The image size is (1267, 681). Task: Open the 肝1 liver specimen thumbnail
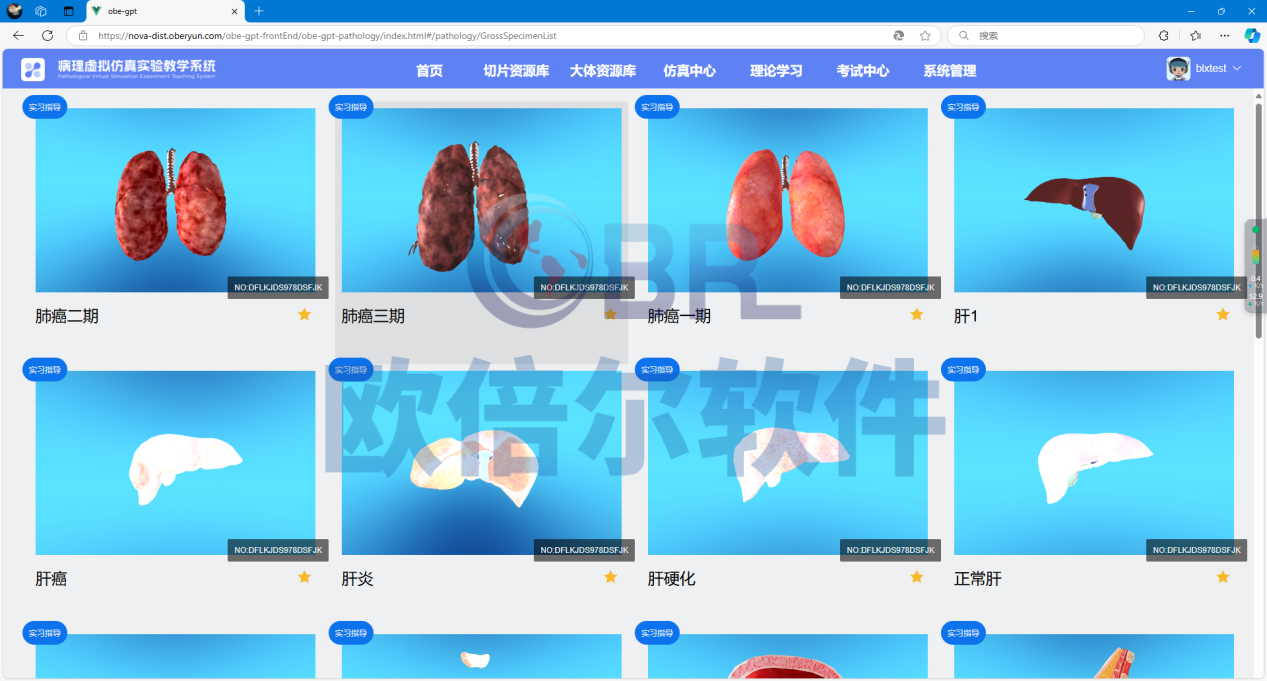(1093, 200)
